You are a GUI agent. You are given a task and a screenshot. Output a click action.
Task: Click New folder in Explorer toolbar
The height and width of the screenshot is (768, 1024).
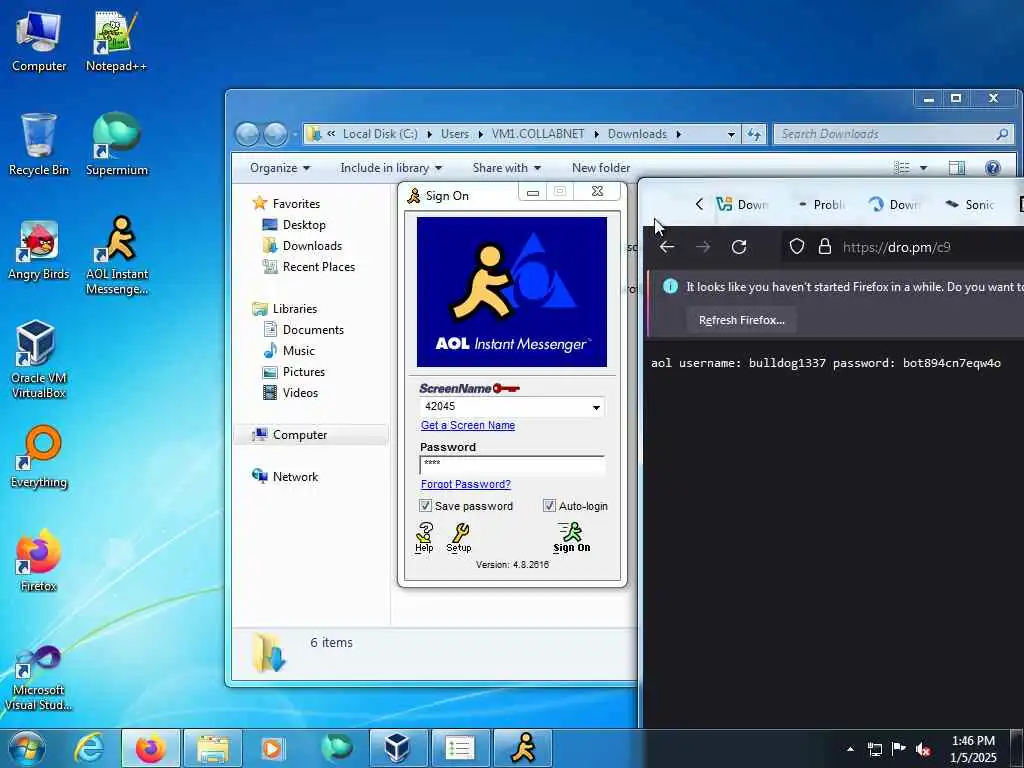click(x=601, y=168)
